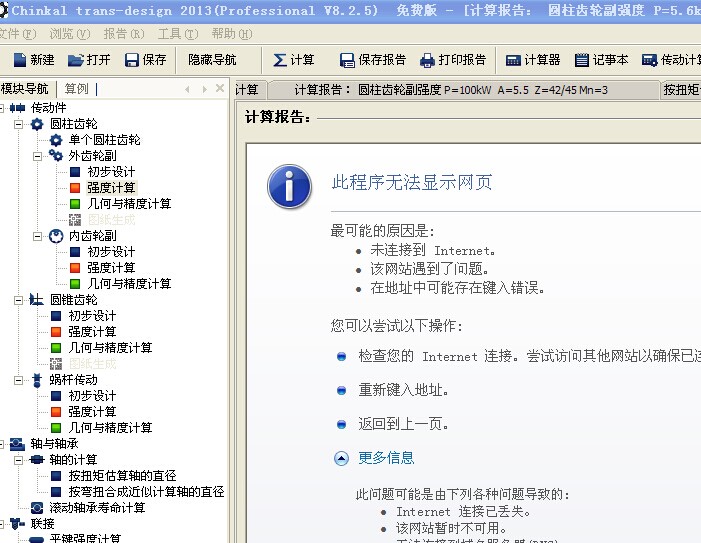Save using the 保存 floppy icon
Screen dimensions: 701x543
131,60
